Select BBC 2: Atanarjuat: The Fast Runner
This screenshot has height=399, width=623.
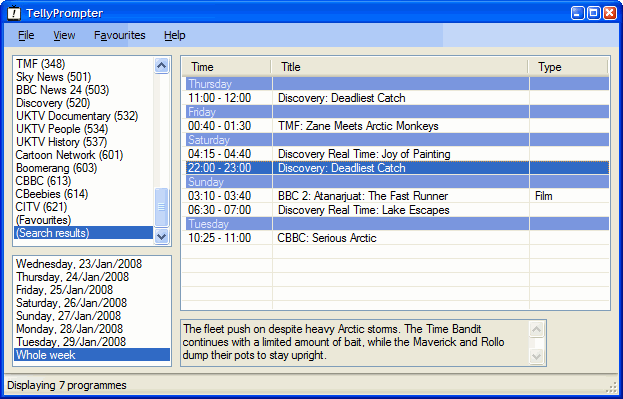click(x=397, y=196)
